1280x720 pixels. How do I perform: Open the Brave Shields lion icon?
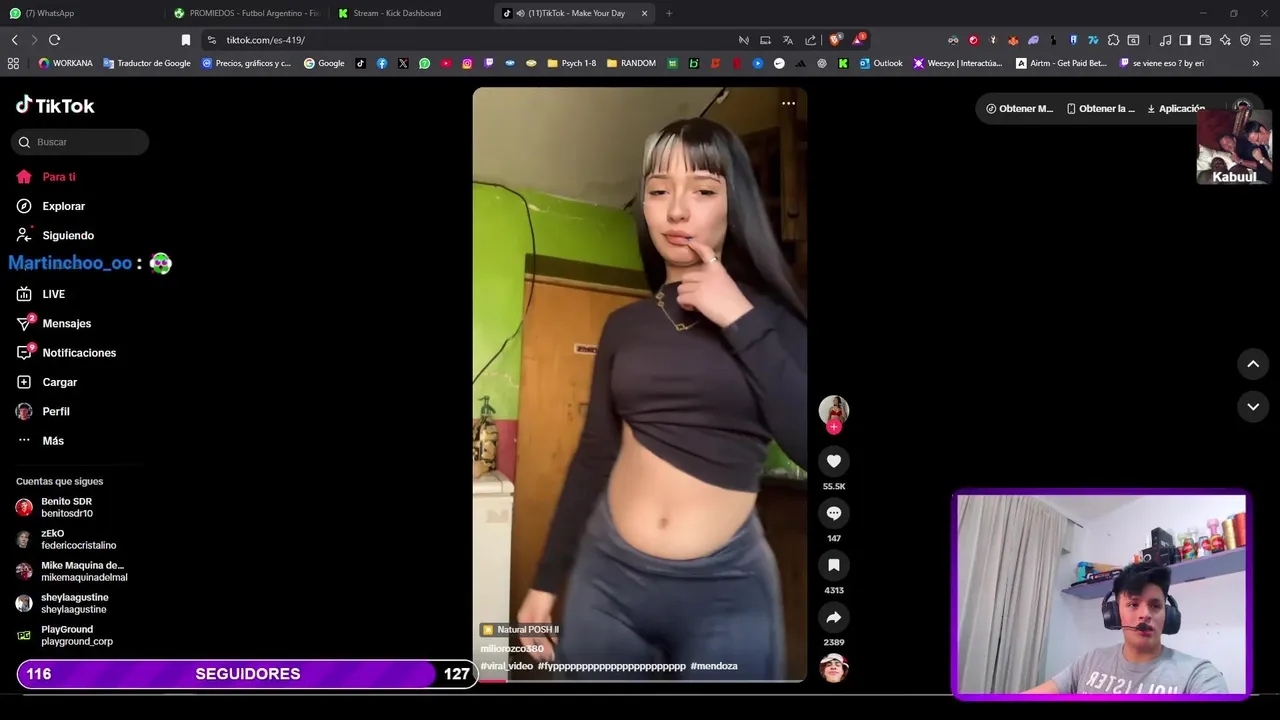pos(835,40)
